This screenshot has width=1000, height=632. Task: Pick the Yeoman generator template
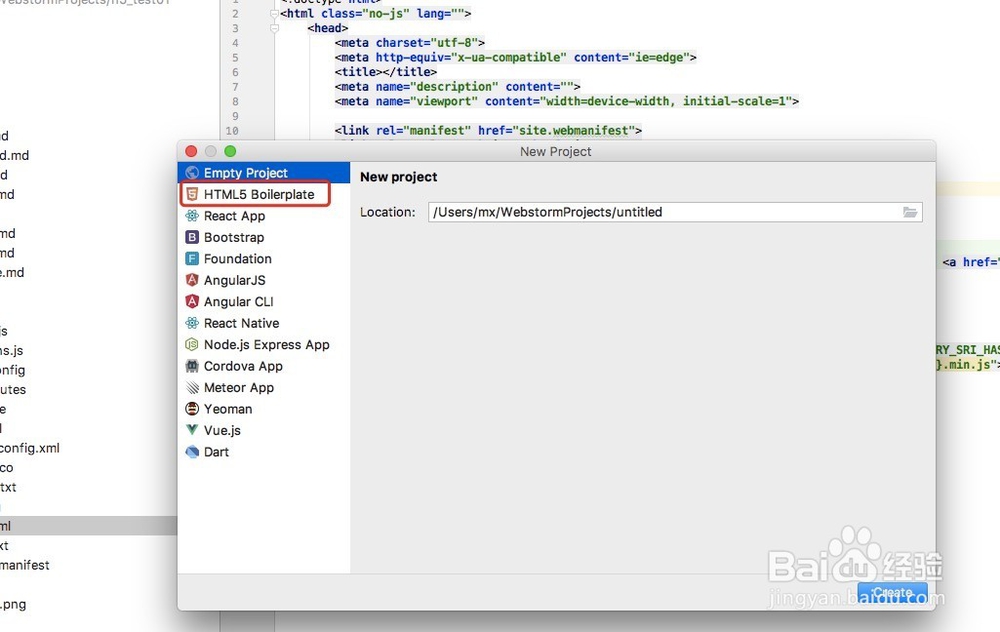point(191,409)
